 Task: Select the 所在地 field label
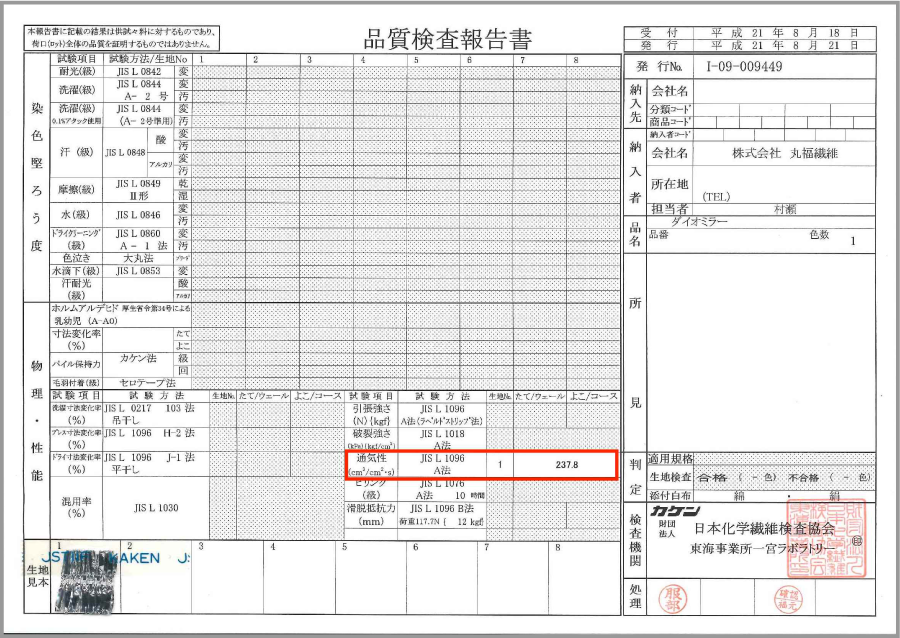click(x=669, y=184)
